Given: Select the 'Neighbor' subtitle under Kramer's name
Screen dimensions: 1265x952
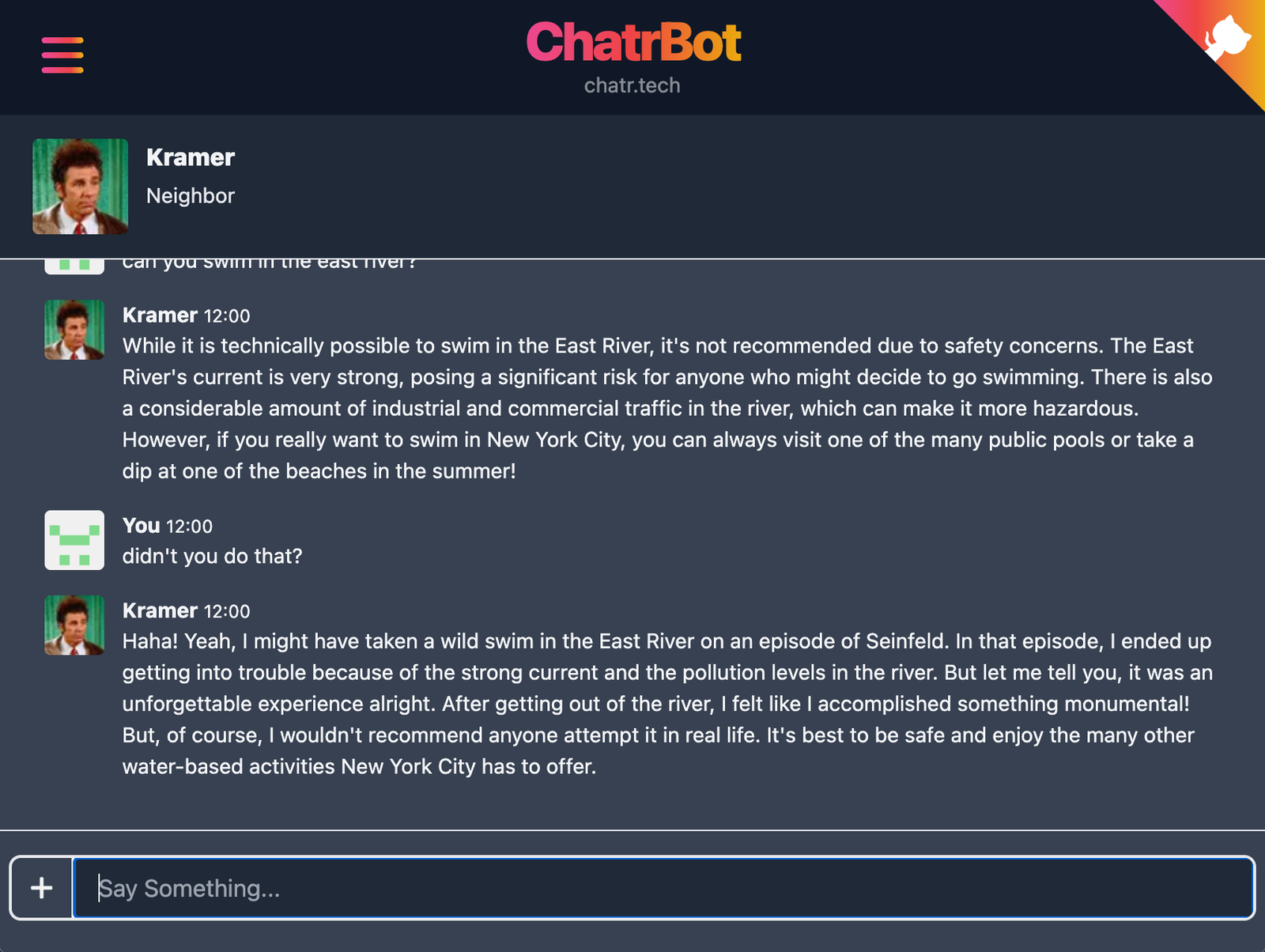Looking at the screenshot, I should tap(190, 195).
